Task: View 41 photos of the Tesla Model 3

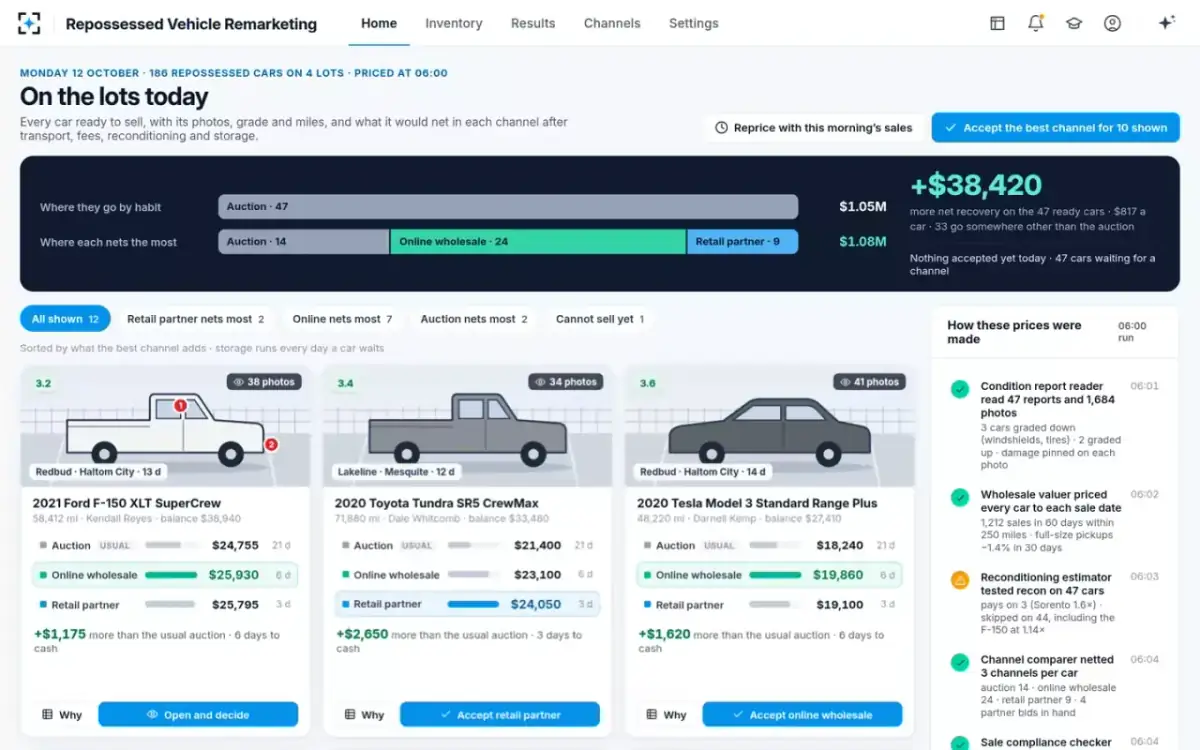Action: pos(869,382)
